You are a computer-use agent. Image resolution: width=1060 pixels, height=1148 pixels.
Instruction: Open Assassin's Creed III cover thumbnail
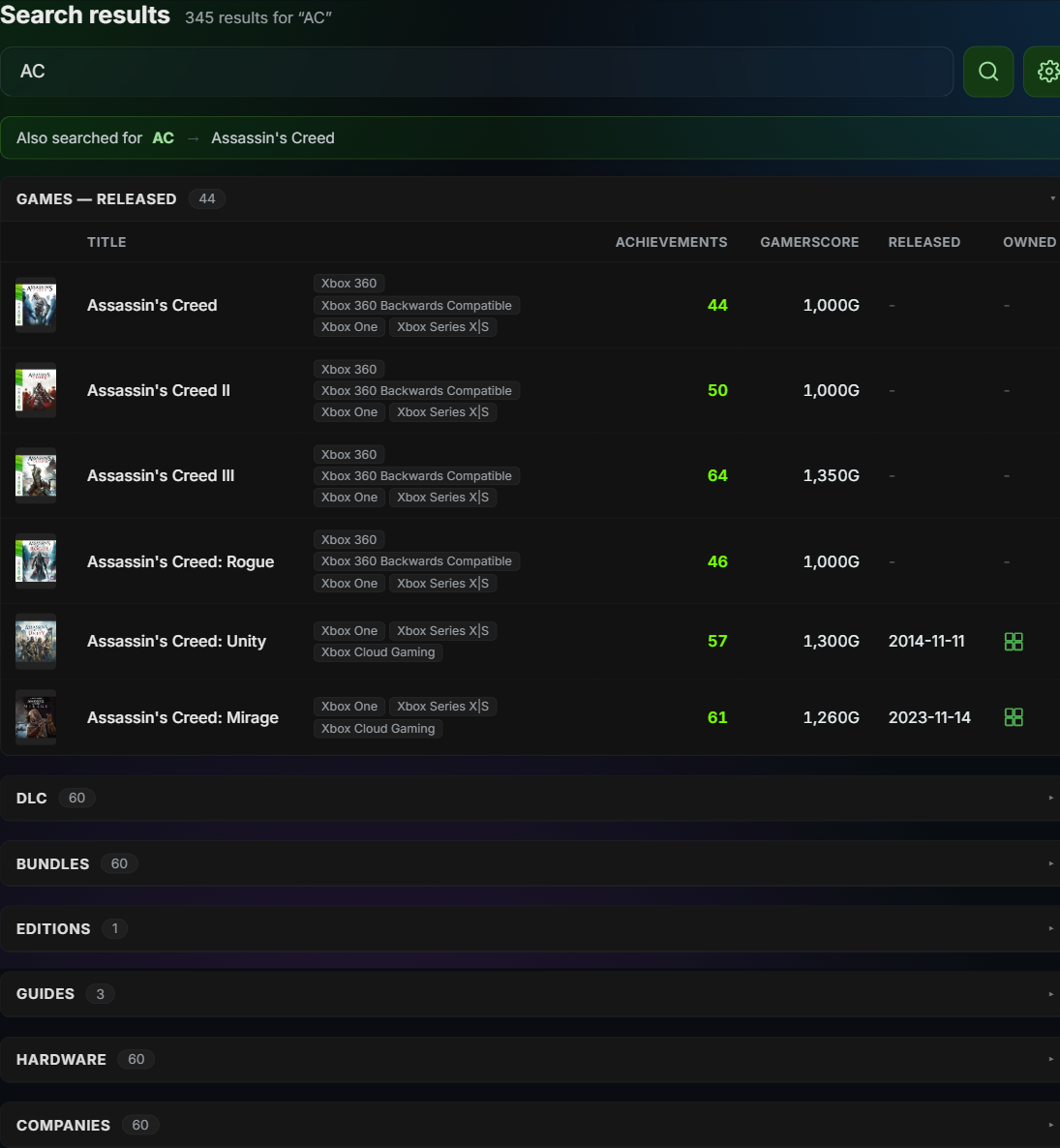tap(36, 476)
